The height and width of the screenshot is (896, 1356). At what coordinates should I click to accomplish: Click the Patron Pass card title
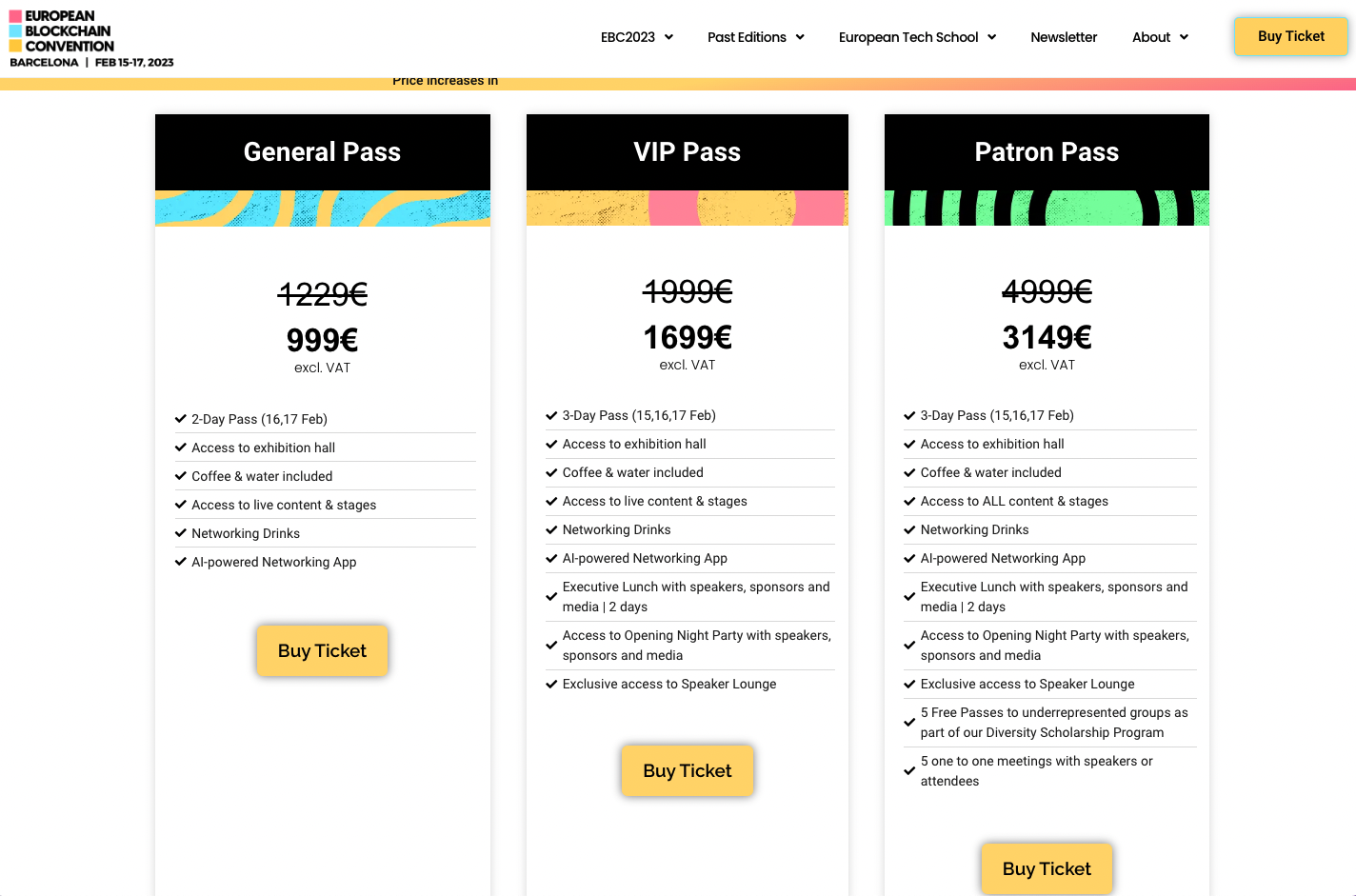1047,152
